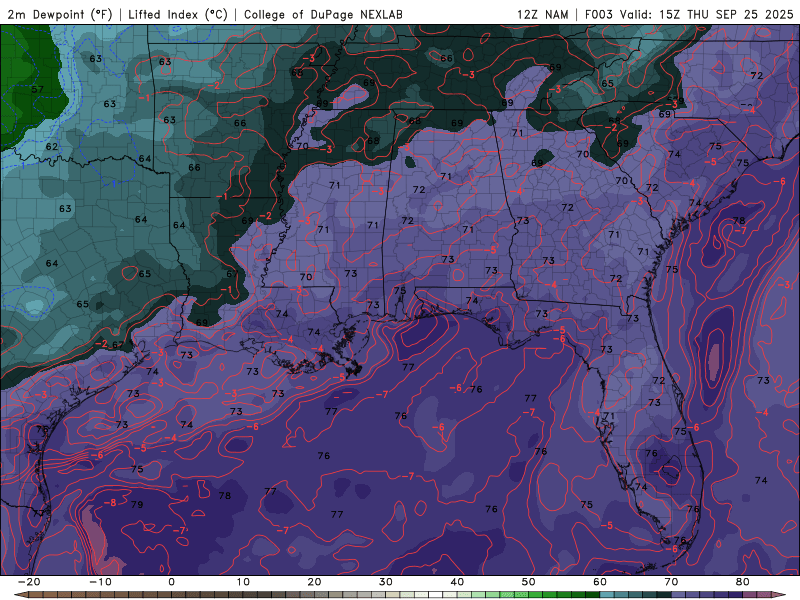
Task: Click the "-20" tick on the color scale
Action: 29,582
